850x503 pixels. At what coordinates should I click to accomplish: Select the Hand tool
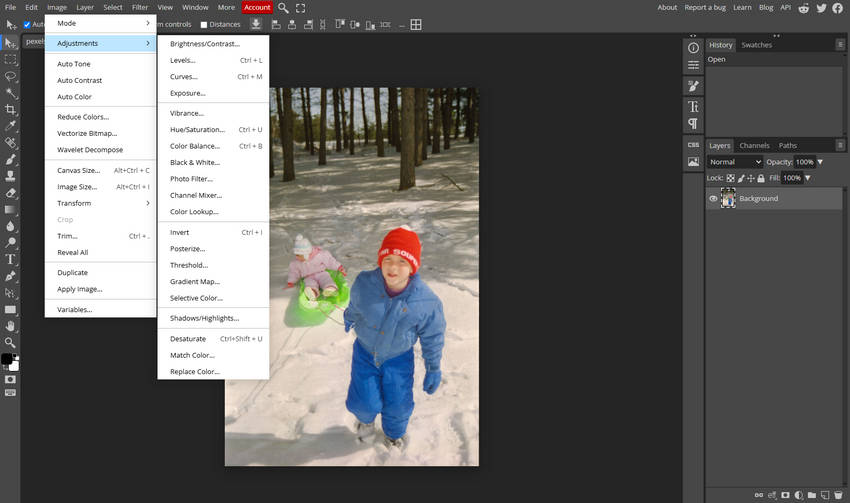tap(10, 326)
